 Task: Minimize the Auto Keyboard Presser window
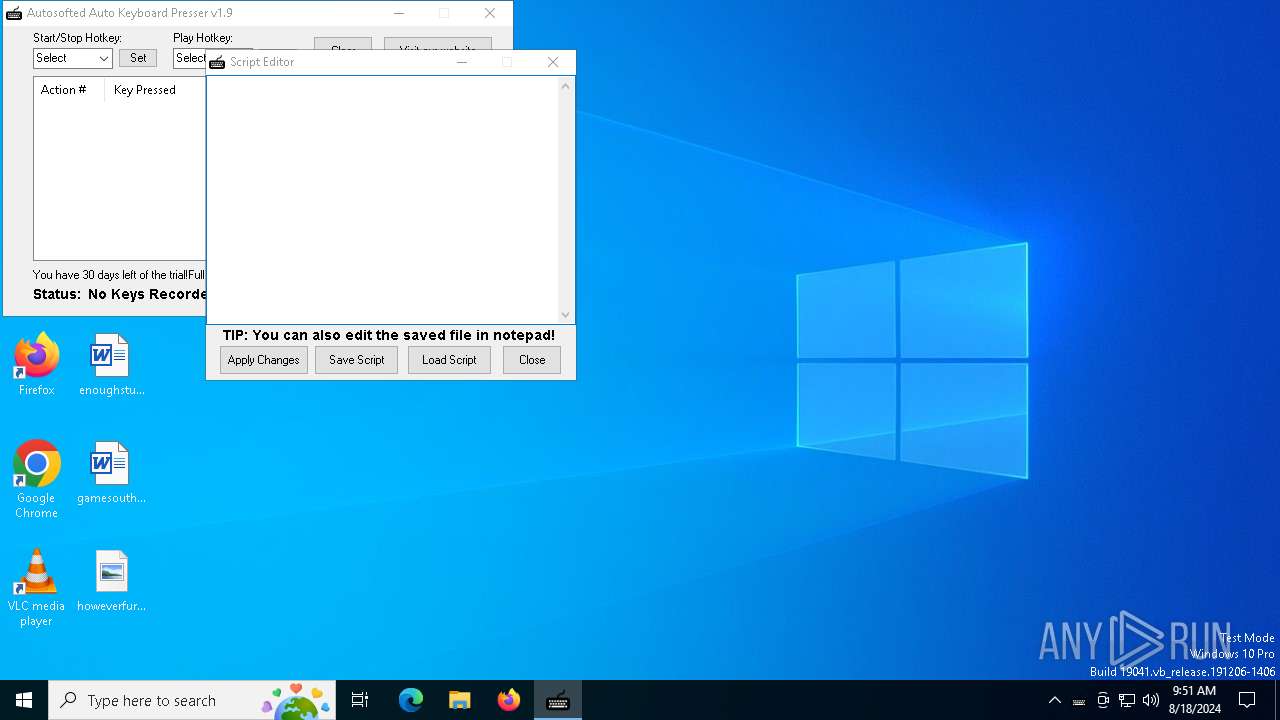click(398, 13)
